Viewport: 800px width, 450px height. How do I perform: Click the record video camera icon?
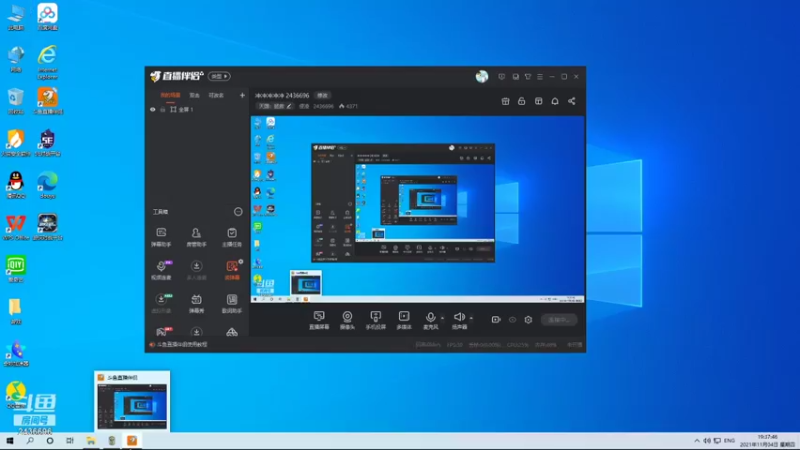pos(496,320)
